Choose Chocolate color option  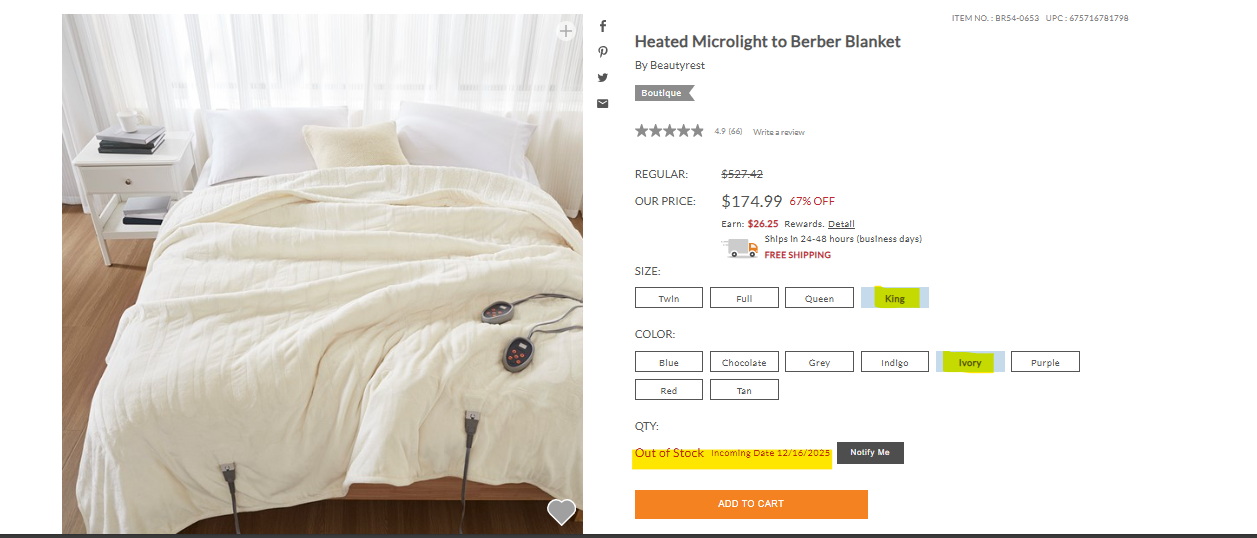744,362
